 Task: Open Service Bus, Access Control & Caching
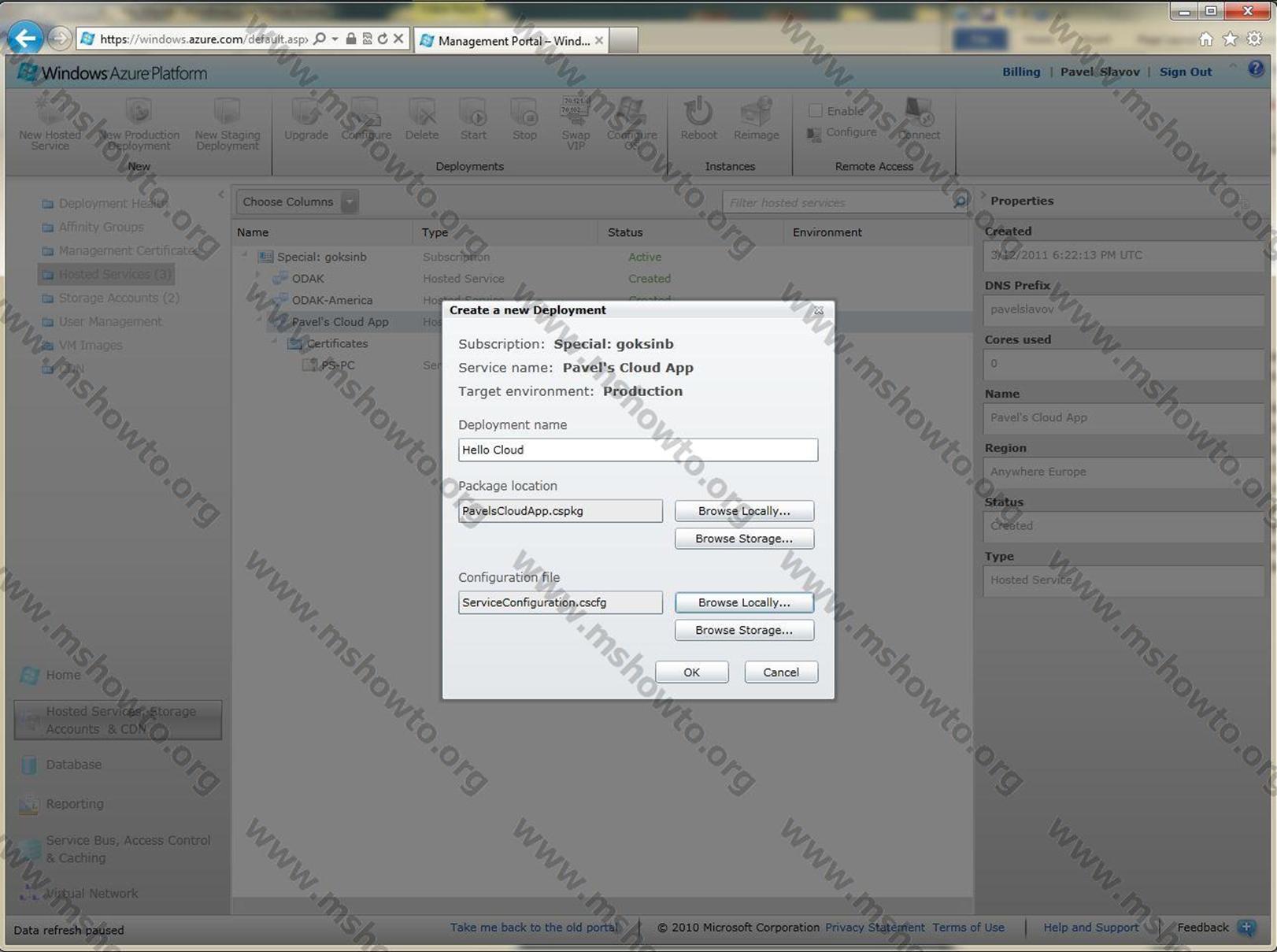pyautogui.click(x=116, y=849)
